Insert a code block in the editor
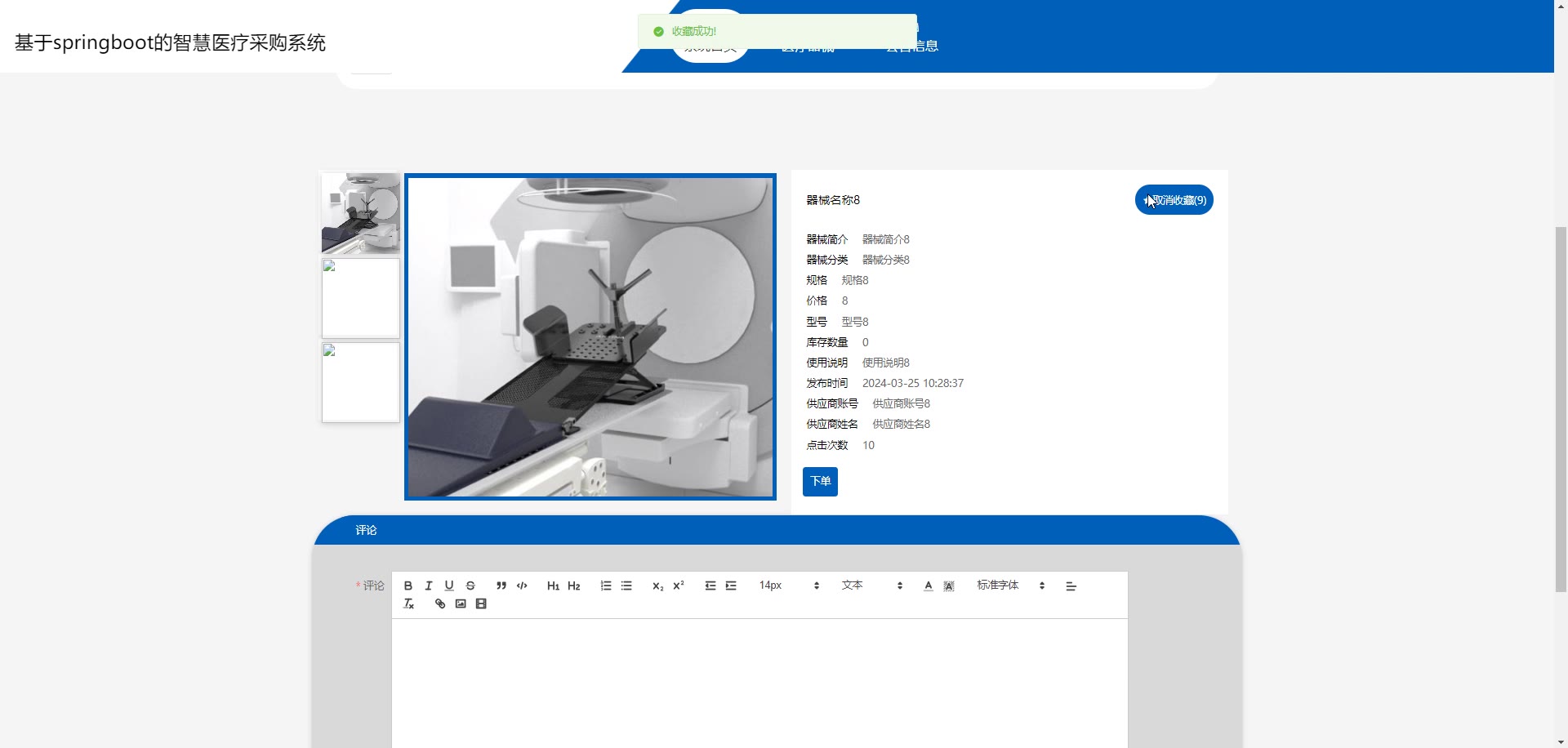The height and width of the screenshot is (748, 1568). [522, 585]
